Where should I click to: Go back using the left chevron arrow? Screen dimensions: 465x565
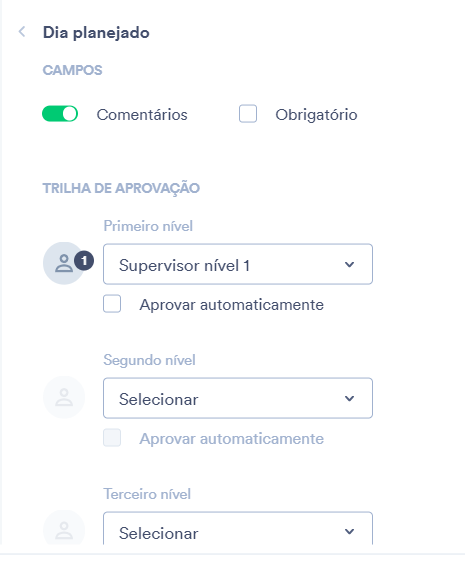[x=22, y=32]
